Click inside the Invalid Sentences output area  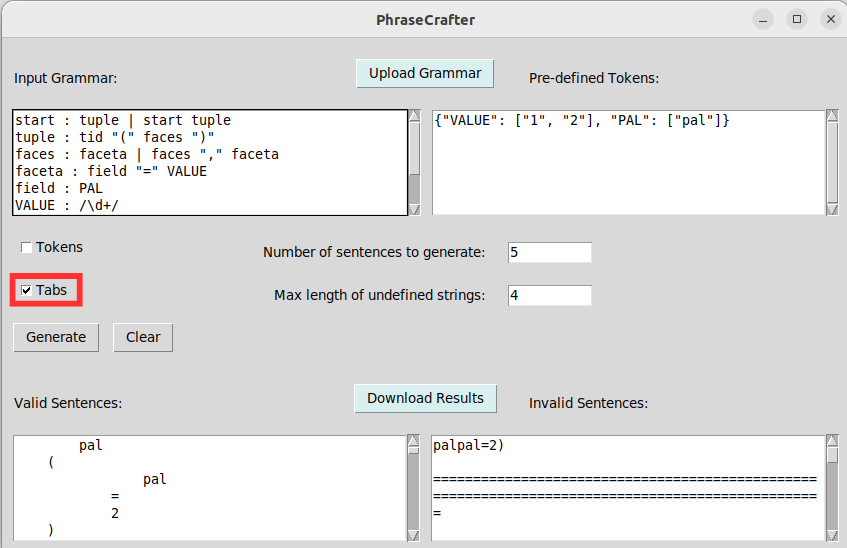coord(628,488)
